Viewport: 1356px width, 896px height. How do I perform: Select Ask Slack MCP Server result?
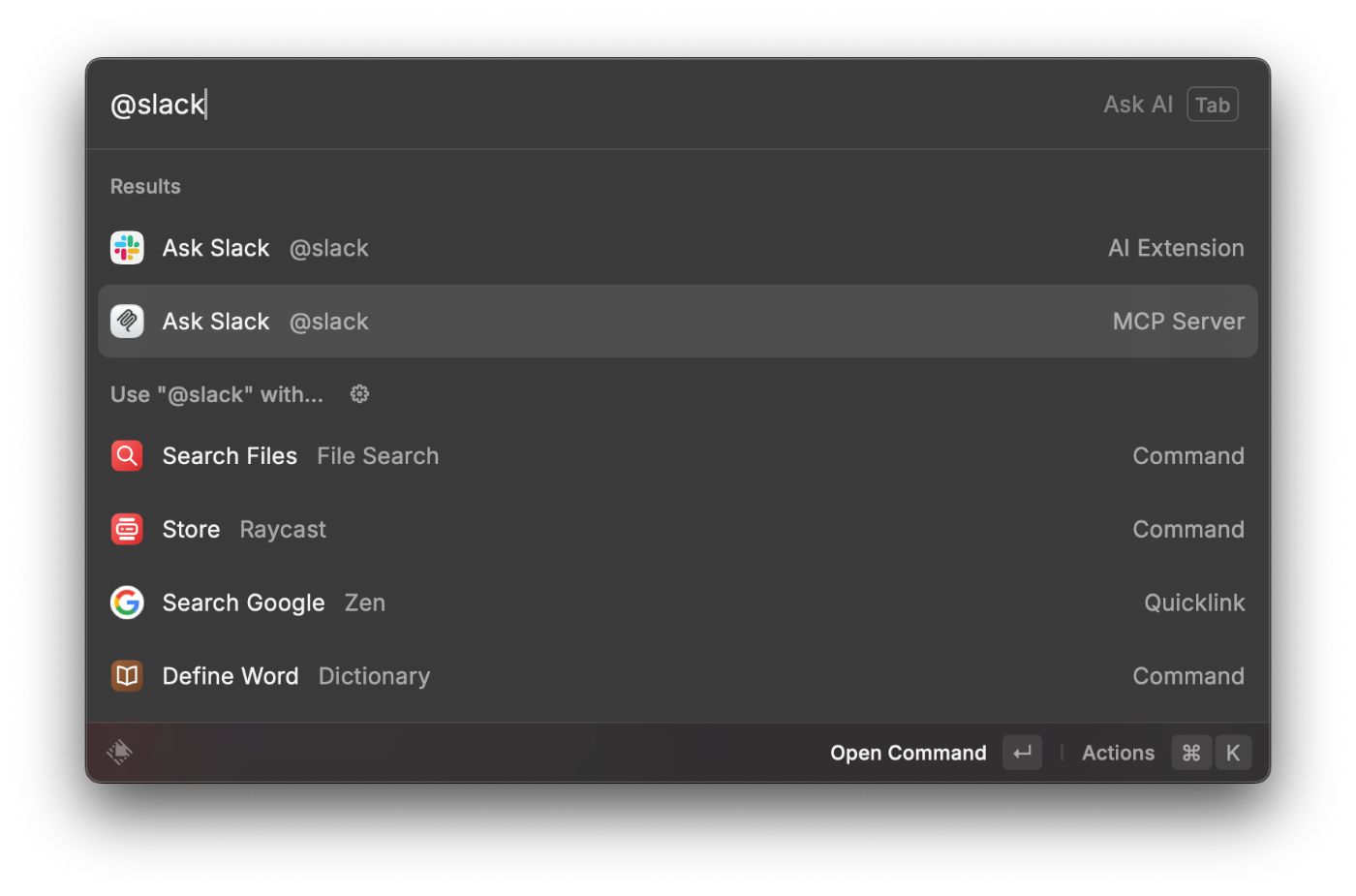678,322
